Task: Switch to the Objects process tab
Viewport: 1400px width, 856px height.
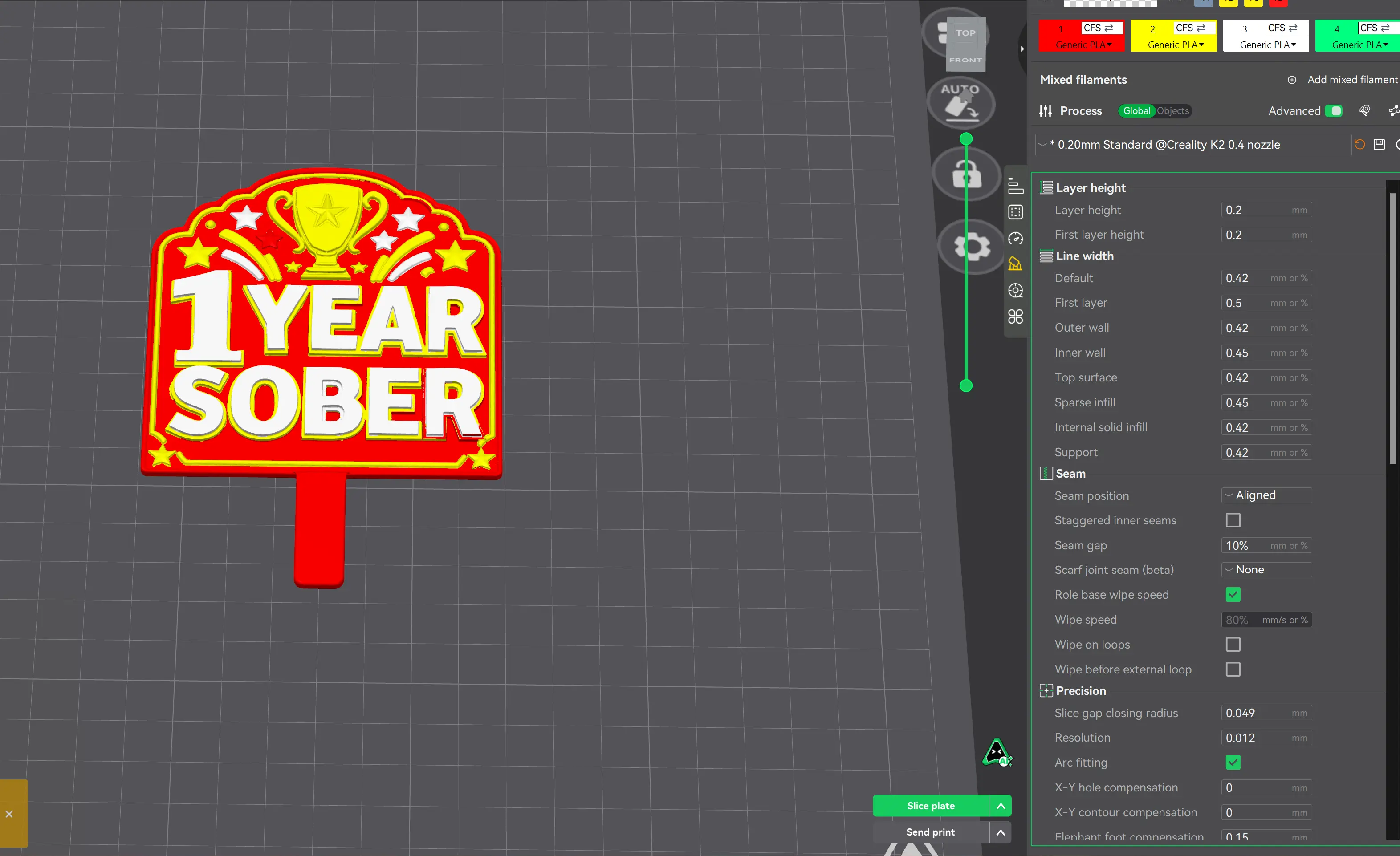Action: click(x=1173, y=111)
